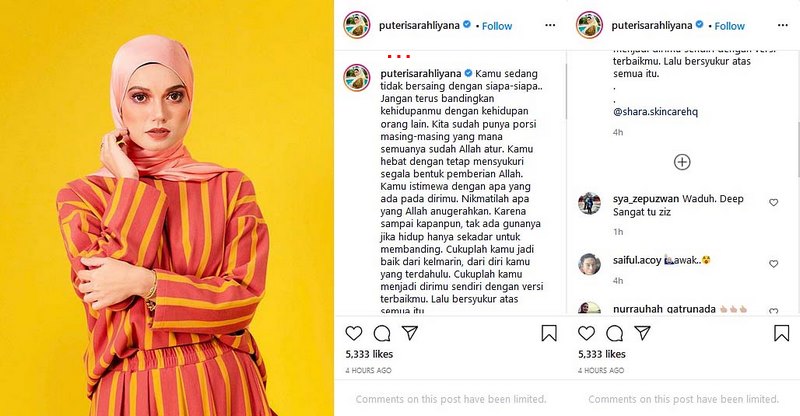Follow puterisarahliyana in right header
Image resolution: width=800 pixels, height=416 pixels.
(x=730, y=26)
